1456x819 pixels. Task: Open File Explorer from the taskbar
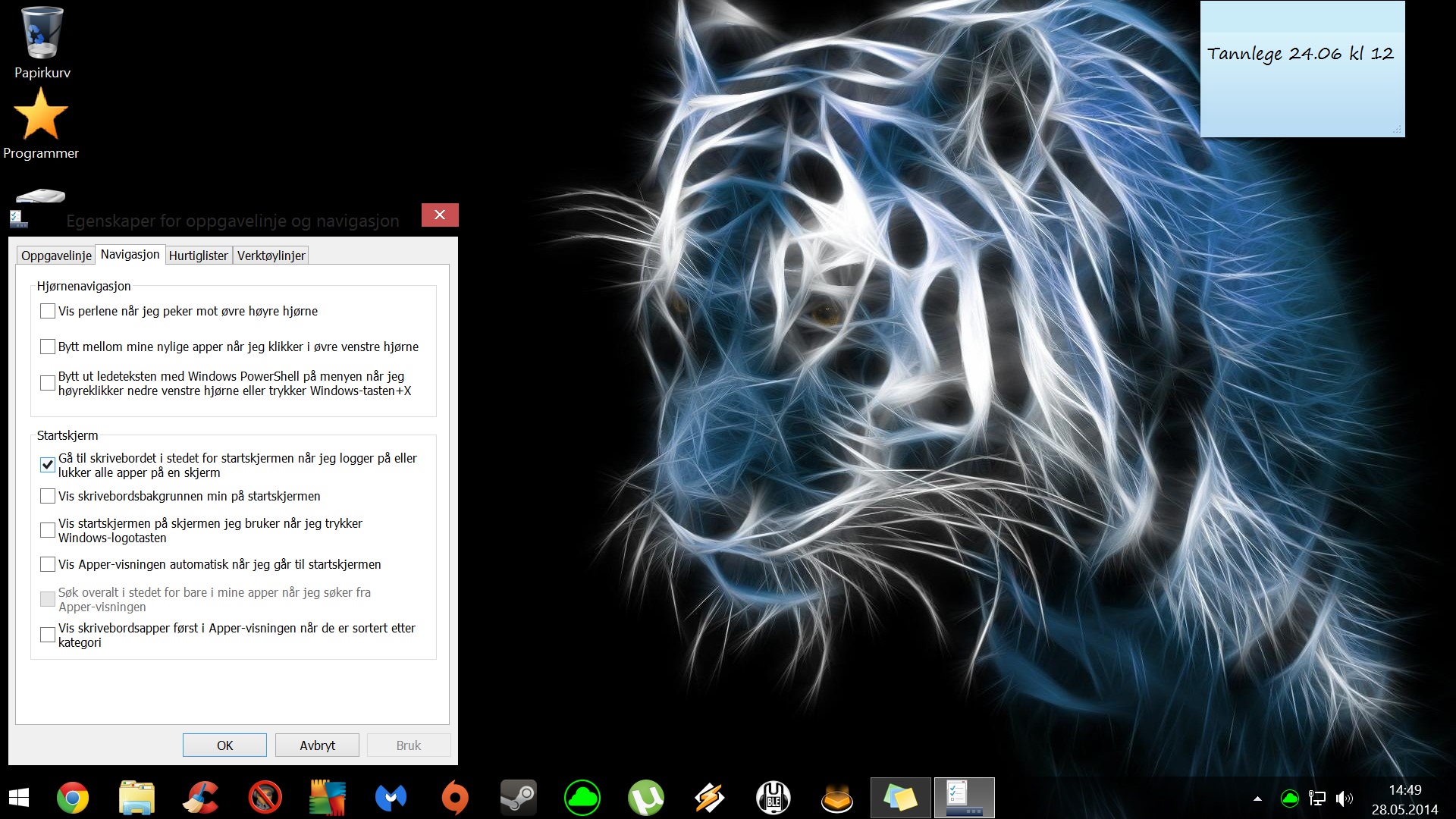pos(136,798)
